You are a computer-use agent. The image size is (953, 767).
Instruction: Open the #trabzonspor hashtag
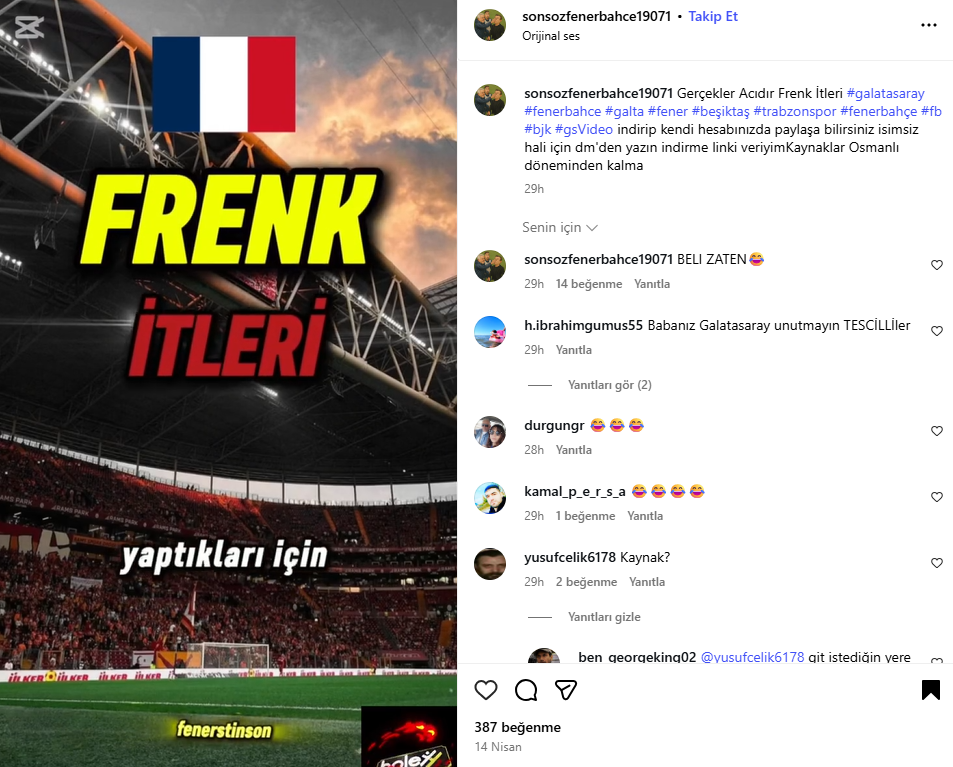coord(794,111)
